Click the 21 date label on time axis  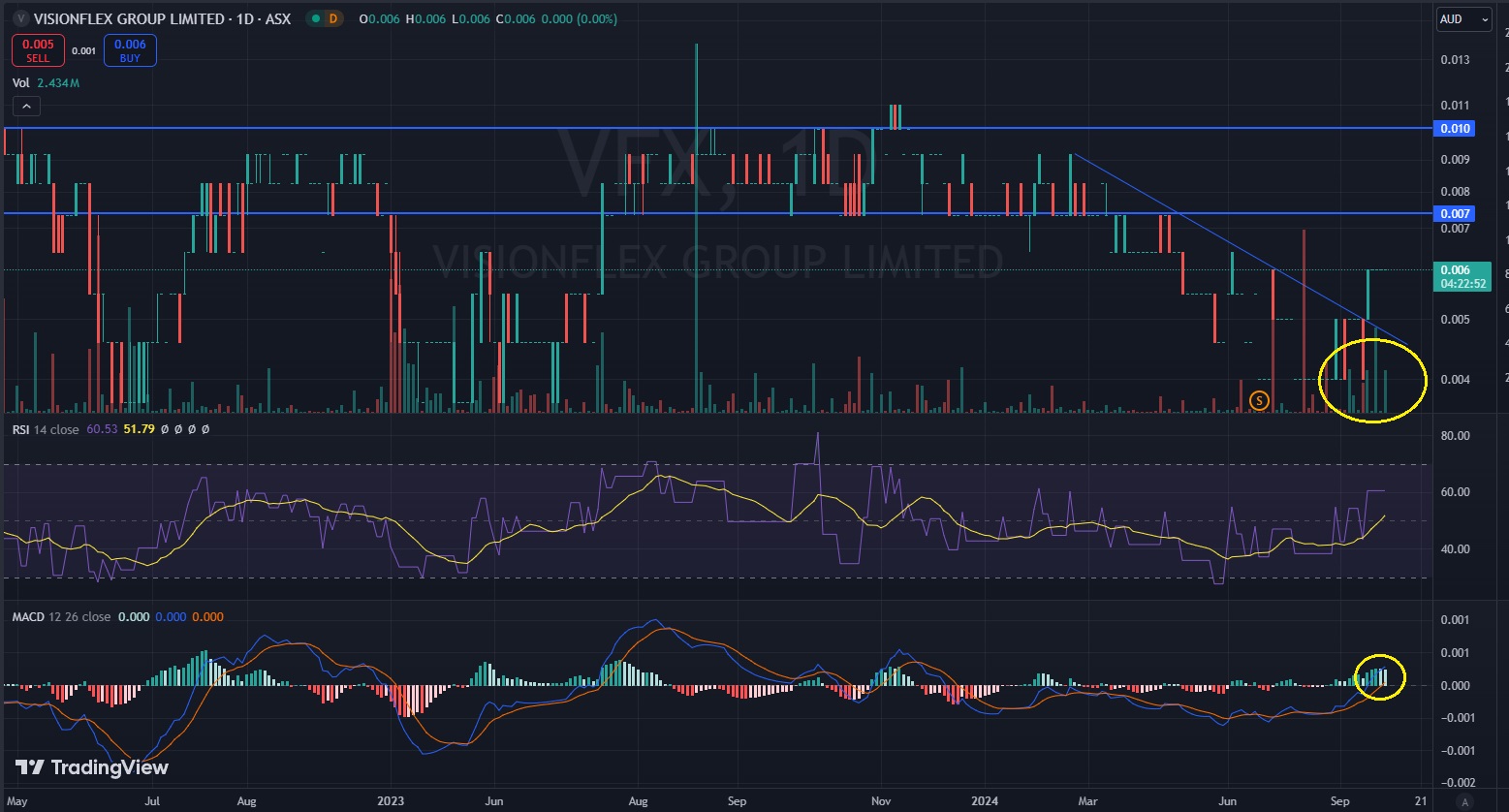(x=1420, y=801)
